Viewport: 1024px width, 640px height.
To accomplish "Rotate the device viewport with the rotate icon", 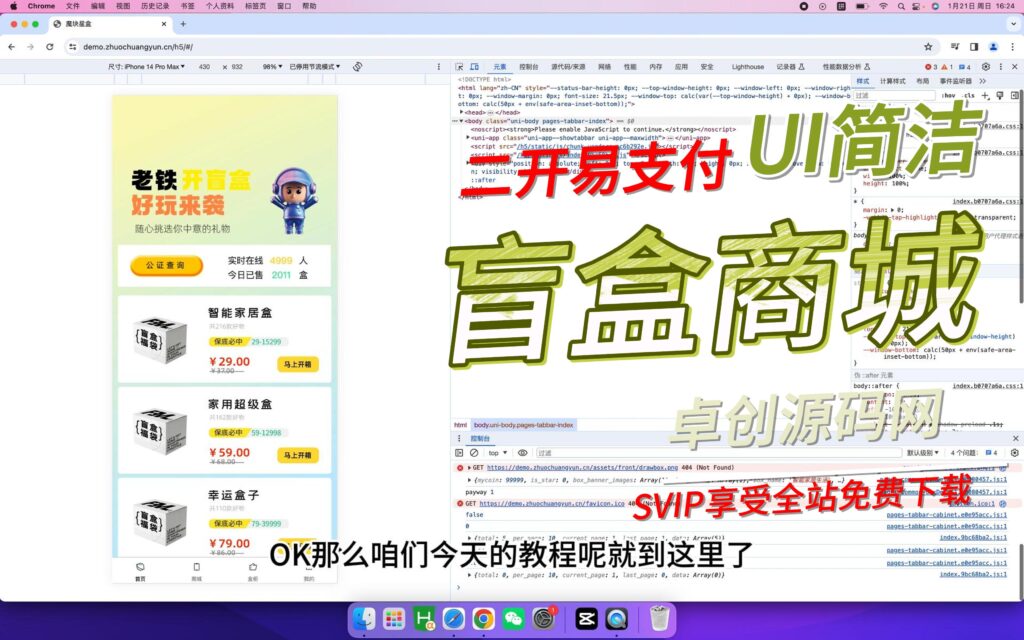I will click(x=358, y=67).
